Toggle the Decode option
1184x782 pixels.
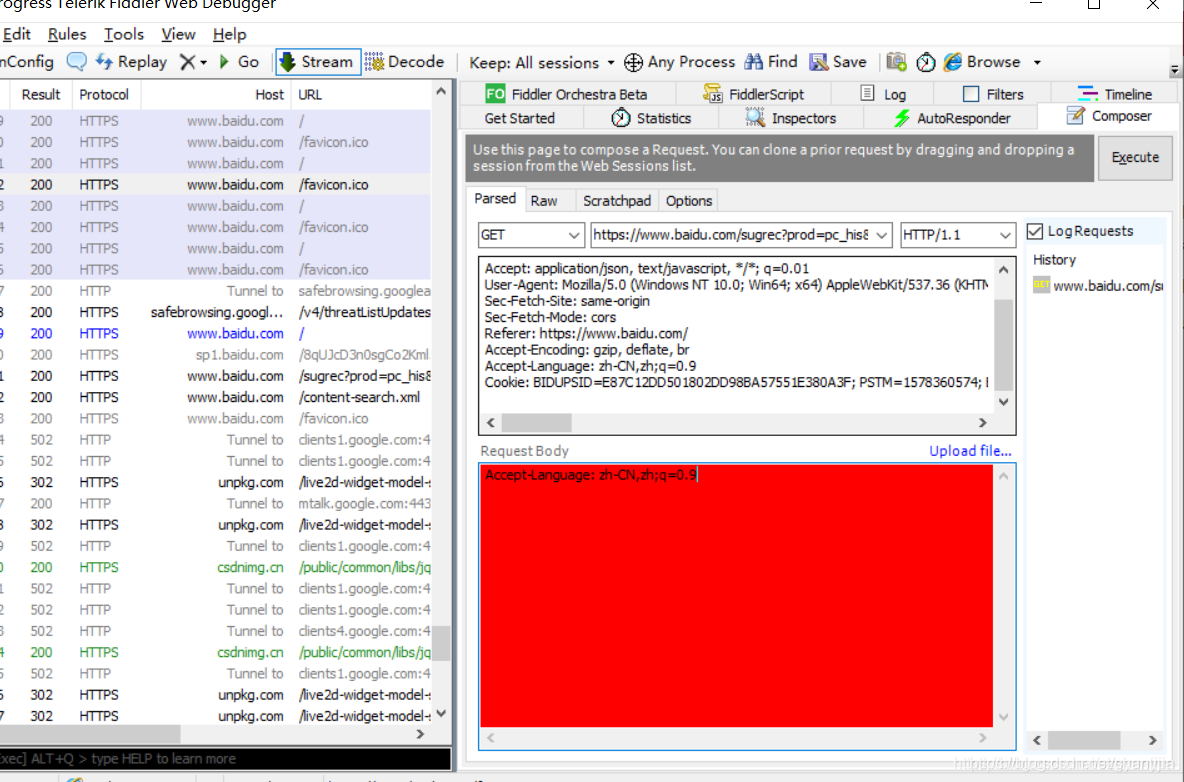(x=404, y=62)
